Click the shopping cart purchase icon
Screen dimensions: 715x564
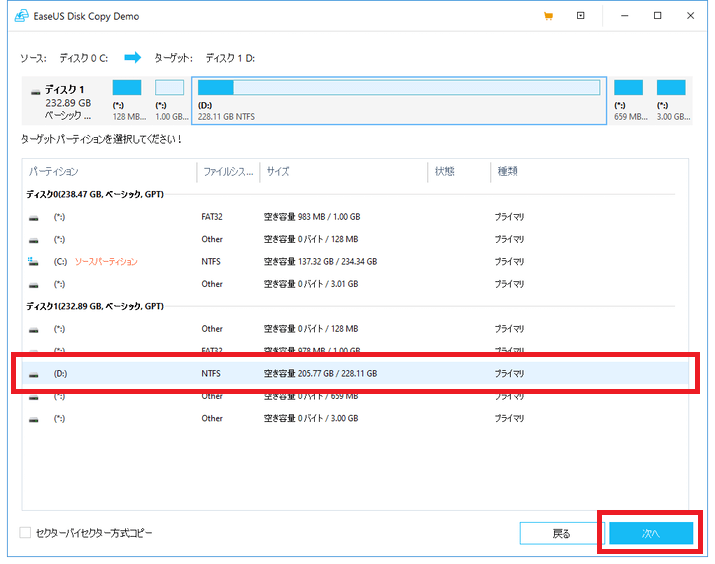[x=548, y=17]
